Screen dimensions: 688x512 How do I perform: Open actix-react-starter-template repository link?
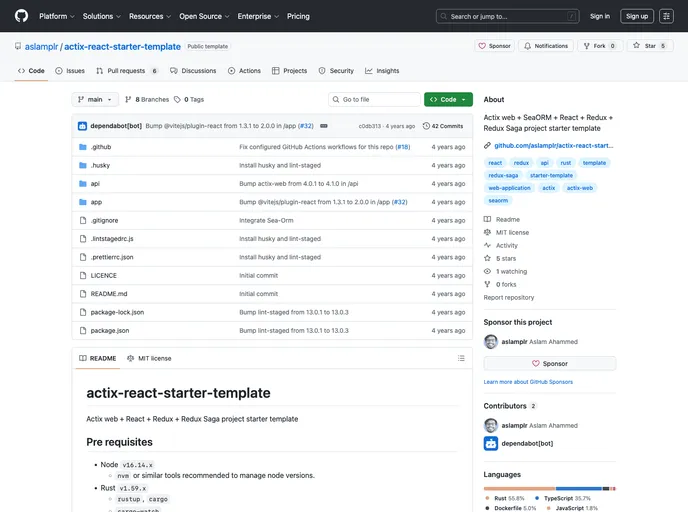[122, 47]
